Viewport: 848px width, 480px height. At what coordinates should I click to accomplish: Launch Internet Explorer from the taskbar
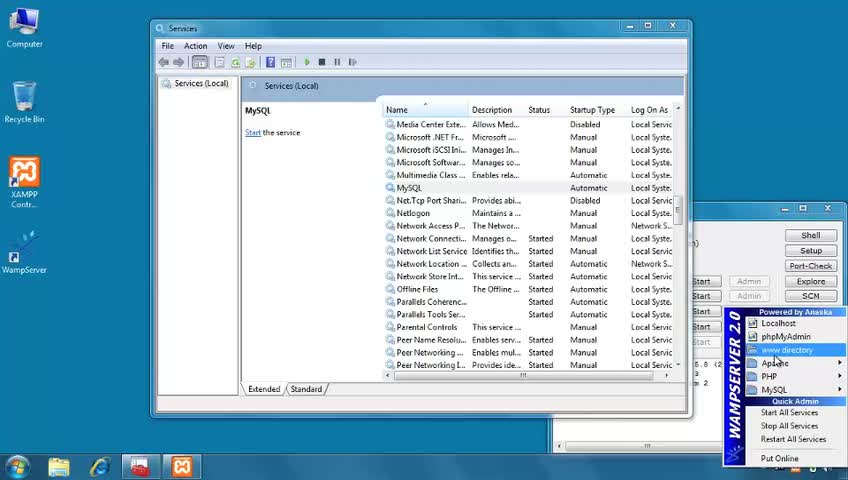[100, 467]
